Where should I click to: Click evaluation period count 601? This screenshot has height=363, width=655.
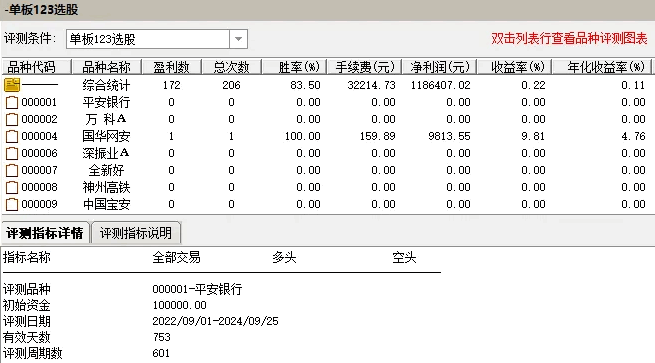click(161, 353)
